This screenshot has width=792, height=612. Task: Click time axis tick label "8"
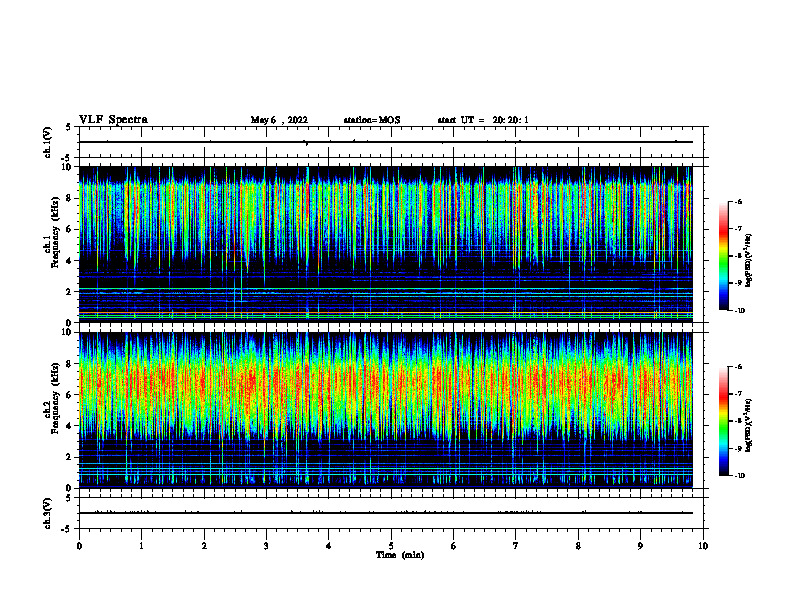[x=578, y=546]
